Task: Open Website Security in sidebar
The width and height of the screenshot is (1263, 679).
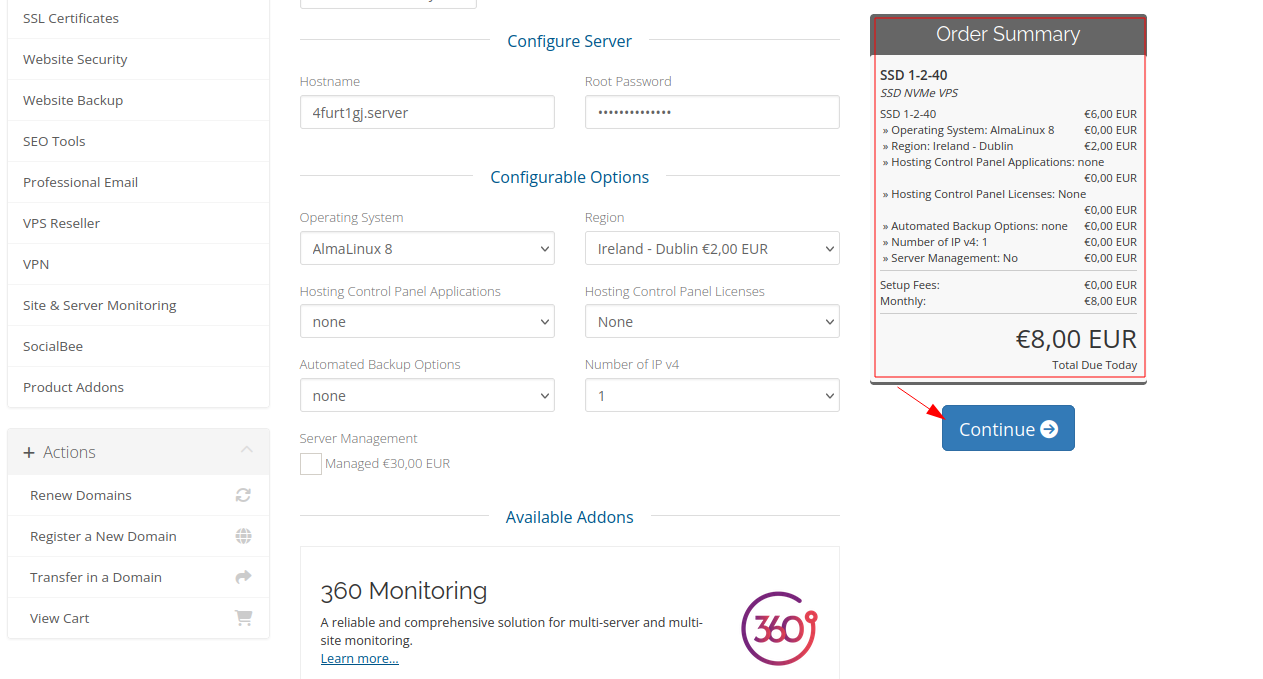Action: coord(138,59)
